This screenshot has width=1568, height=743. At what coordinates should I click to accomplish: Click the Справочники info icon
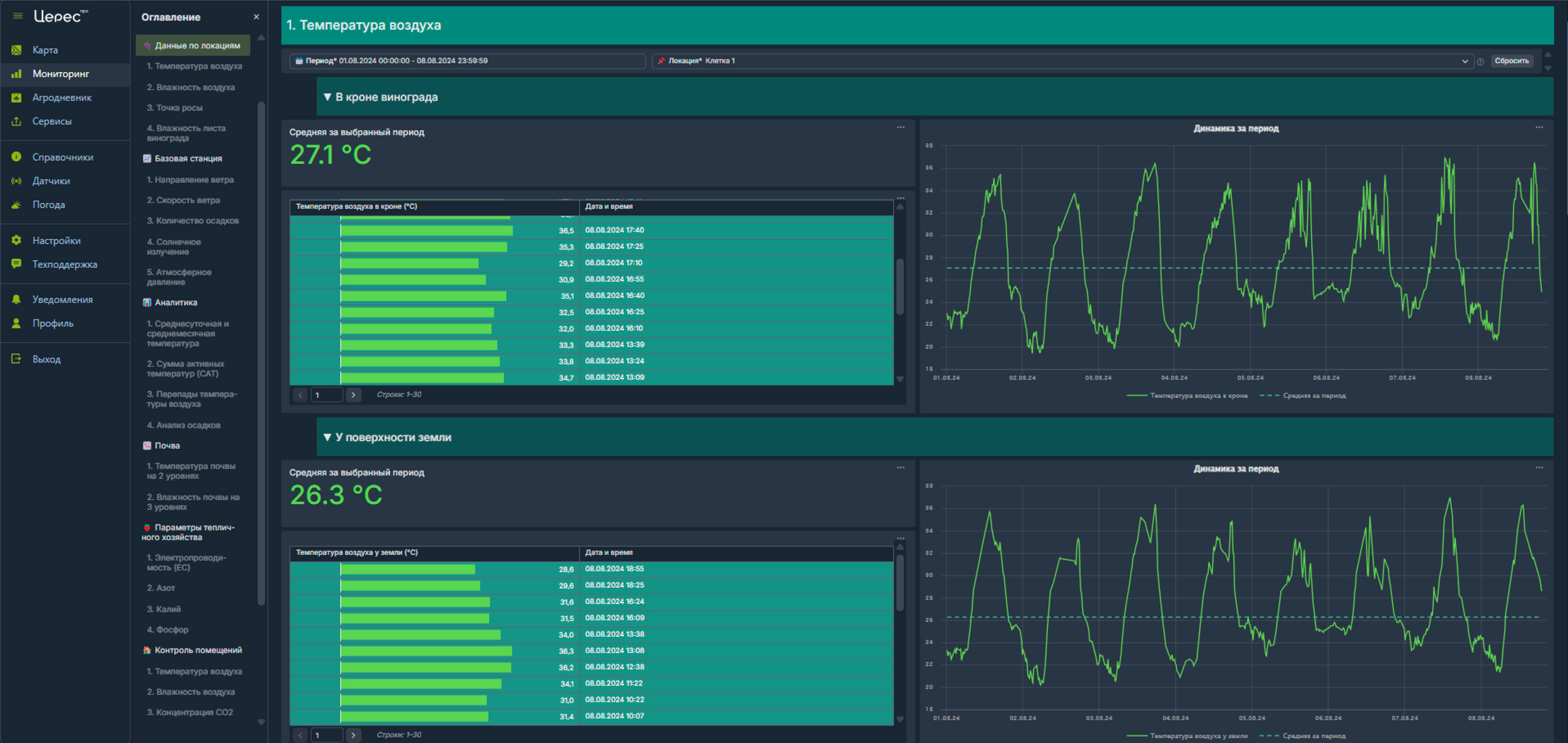point(16,157)
